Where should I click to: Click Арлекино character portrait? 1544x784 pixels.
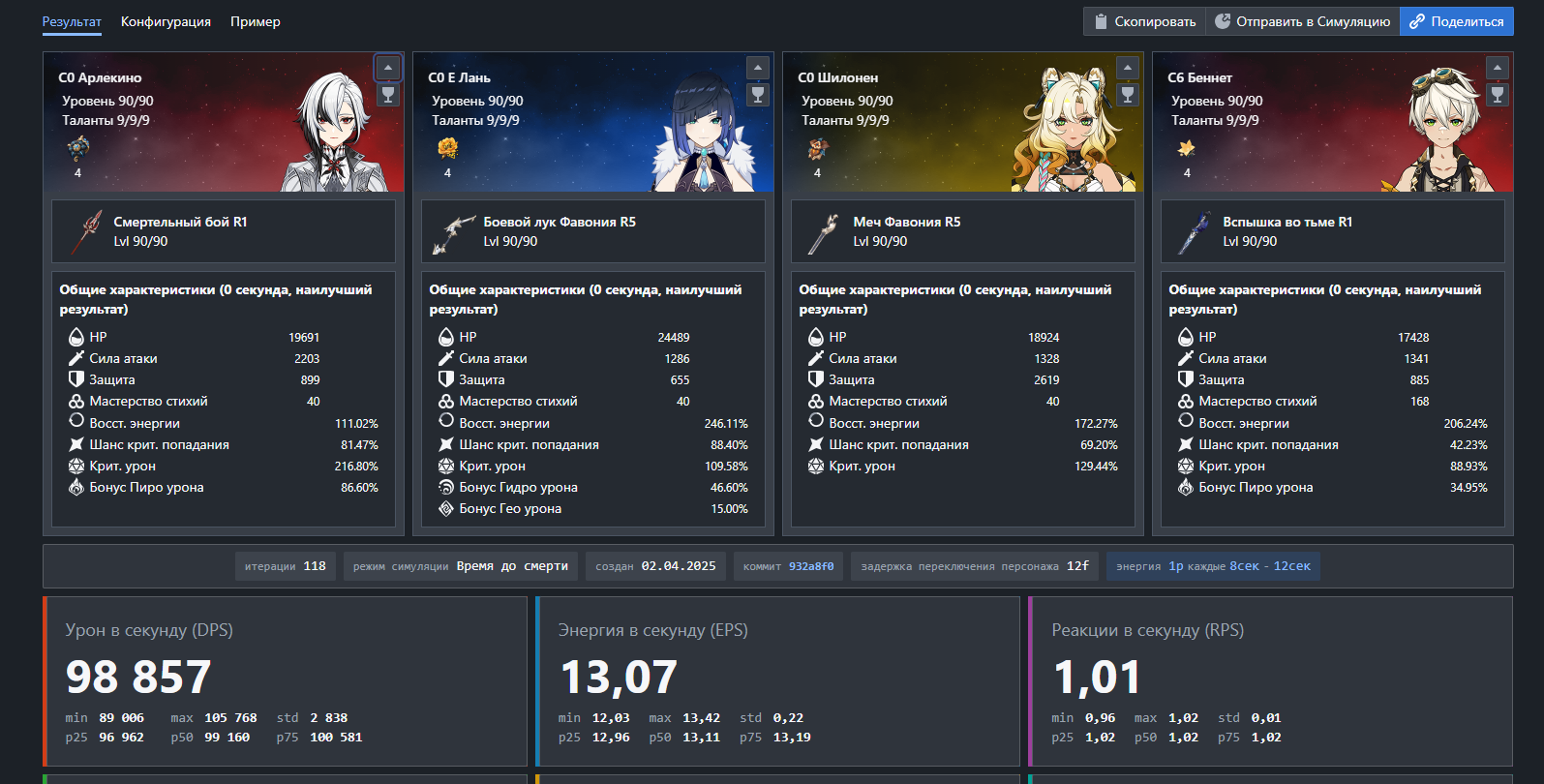[x=340, y=131]
